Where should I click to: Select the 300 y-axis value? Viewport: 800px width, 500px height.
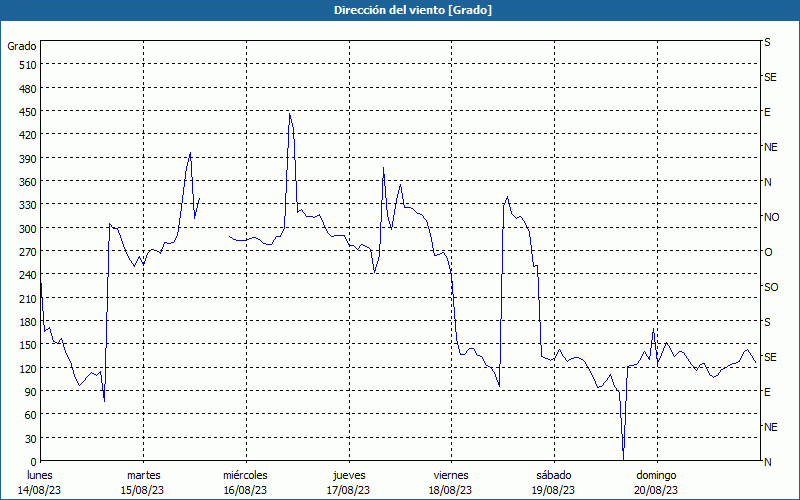[28, 229]
